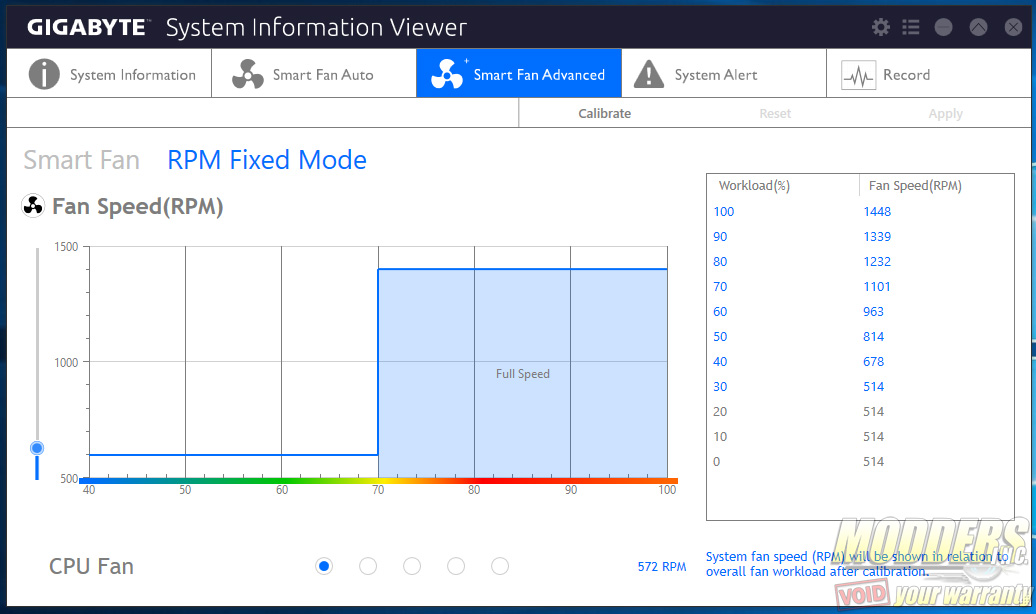
Task: Click the GIGABYTE logo in title bar
Action: 87,27
